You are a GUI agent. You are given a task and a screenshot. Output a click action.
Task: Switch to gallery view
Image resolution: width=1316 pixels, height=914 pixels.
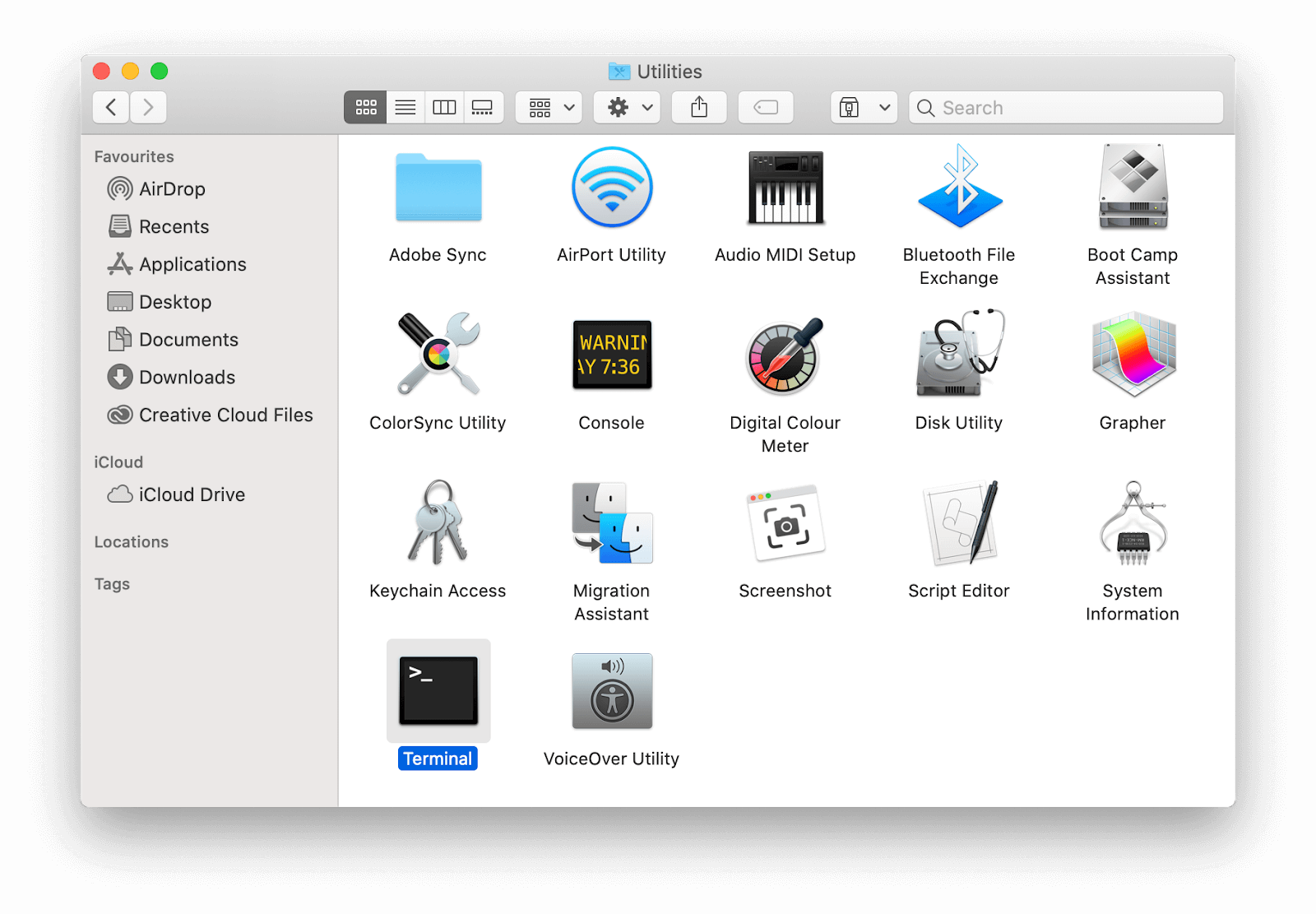(x=483, y=107)
